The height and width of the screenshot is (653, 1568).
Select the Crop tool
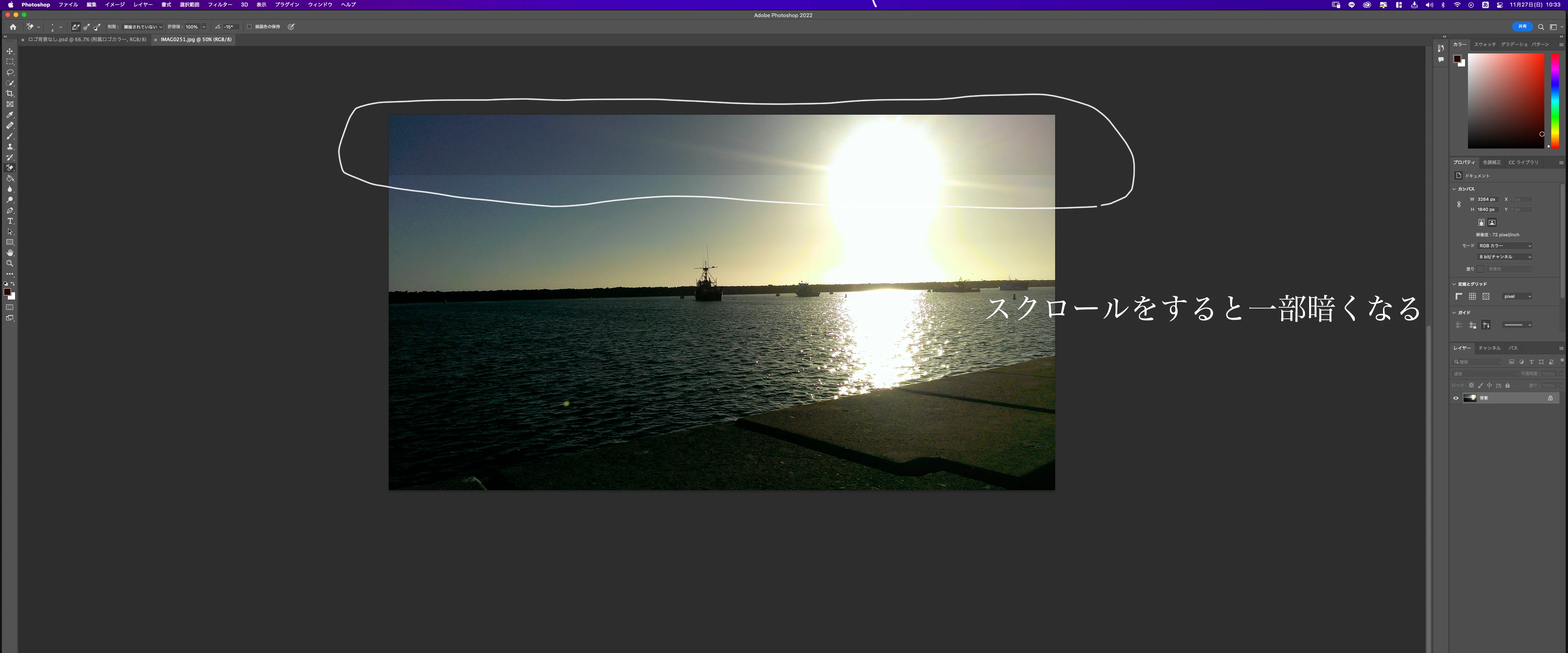click(10, 94)
